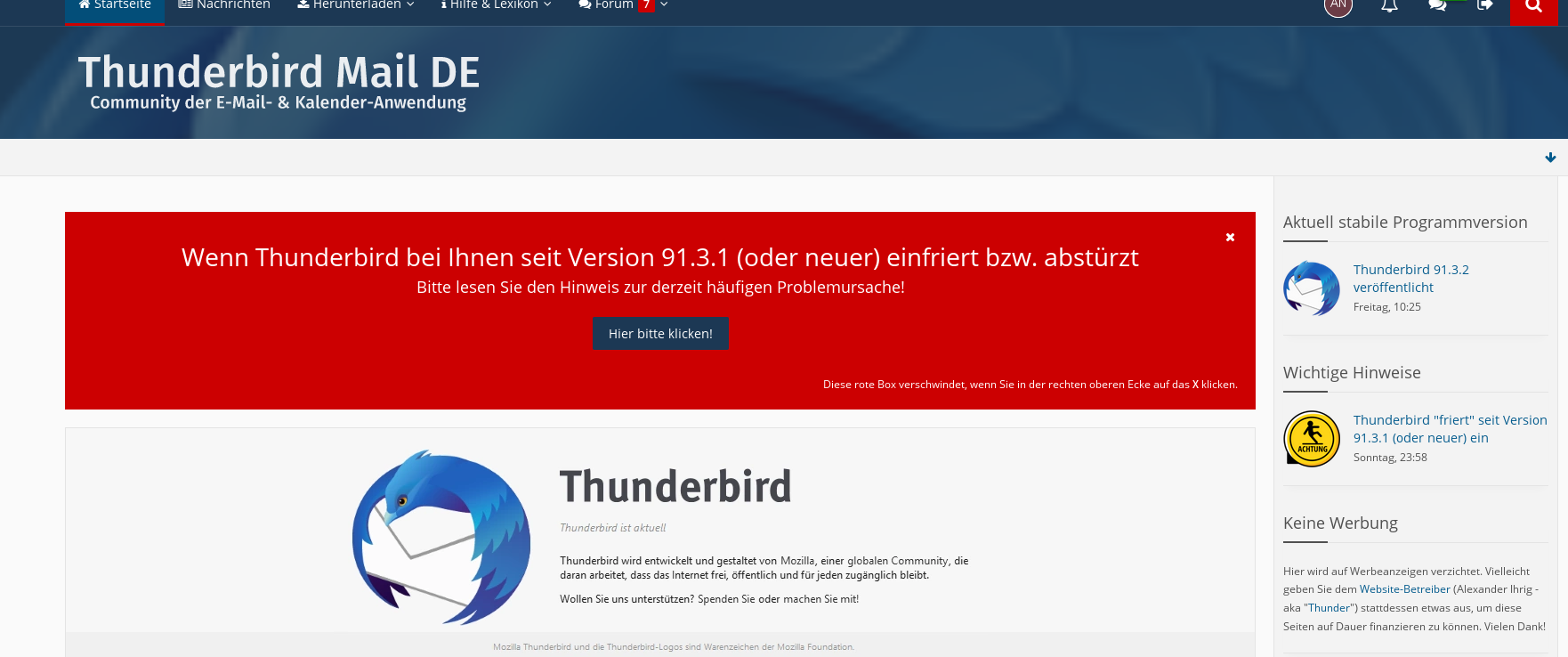Open the notifications bell icon

[x=1389, y=5]
